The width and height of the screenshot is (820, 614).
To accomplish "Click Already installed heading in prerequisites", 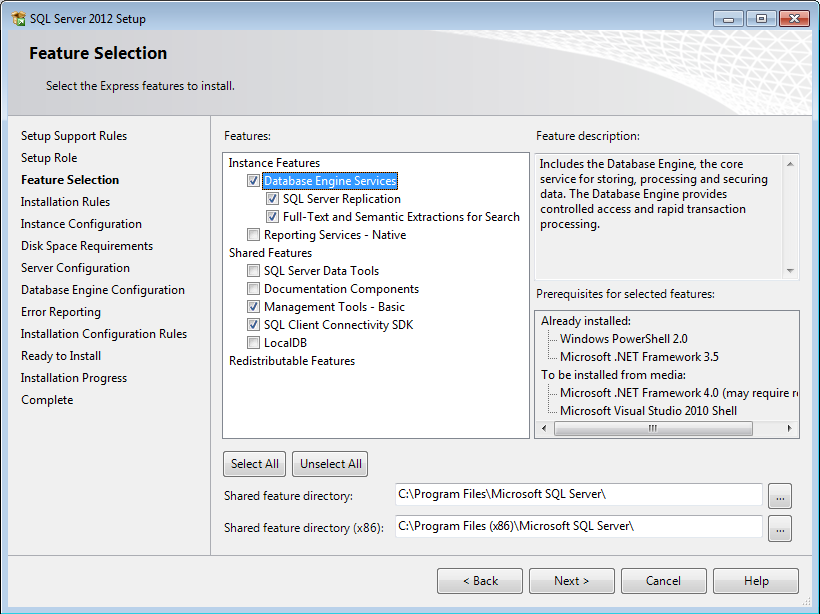I will [586, 321].
